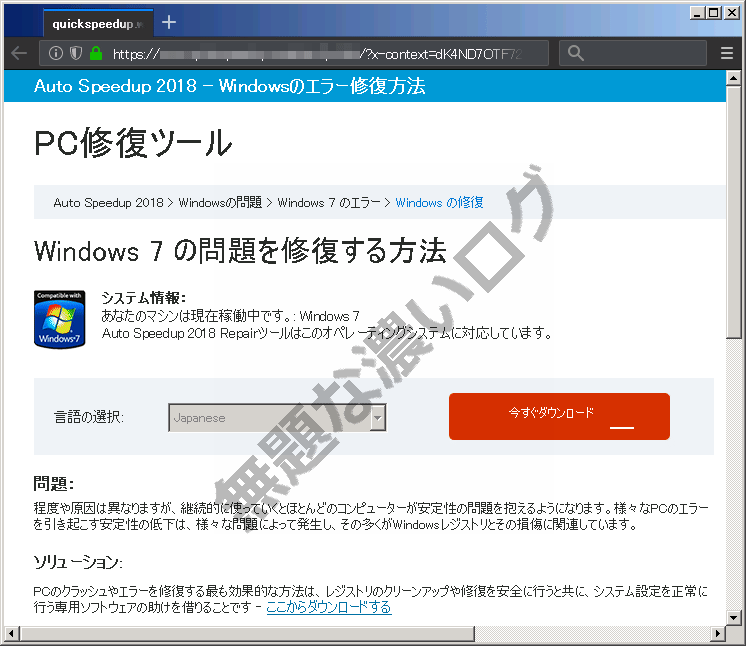
Task: Click the Windowsの問題 breadcrumb
Action: (x=220, y=203)
